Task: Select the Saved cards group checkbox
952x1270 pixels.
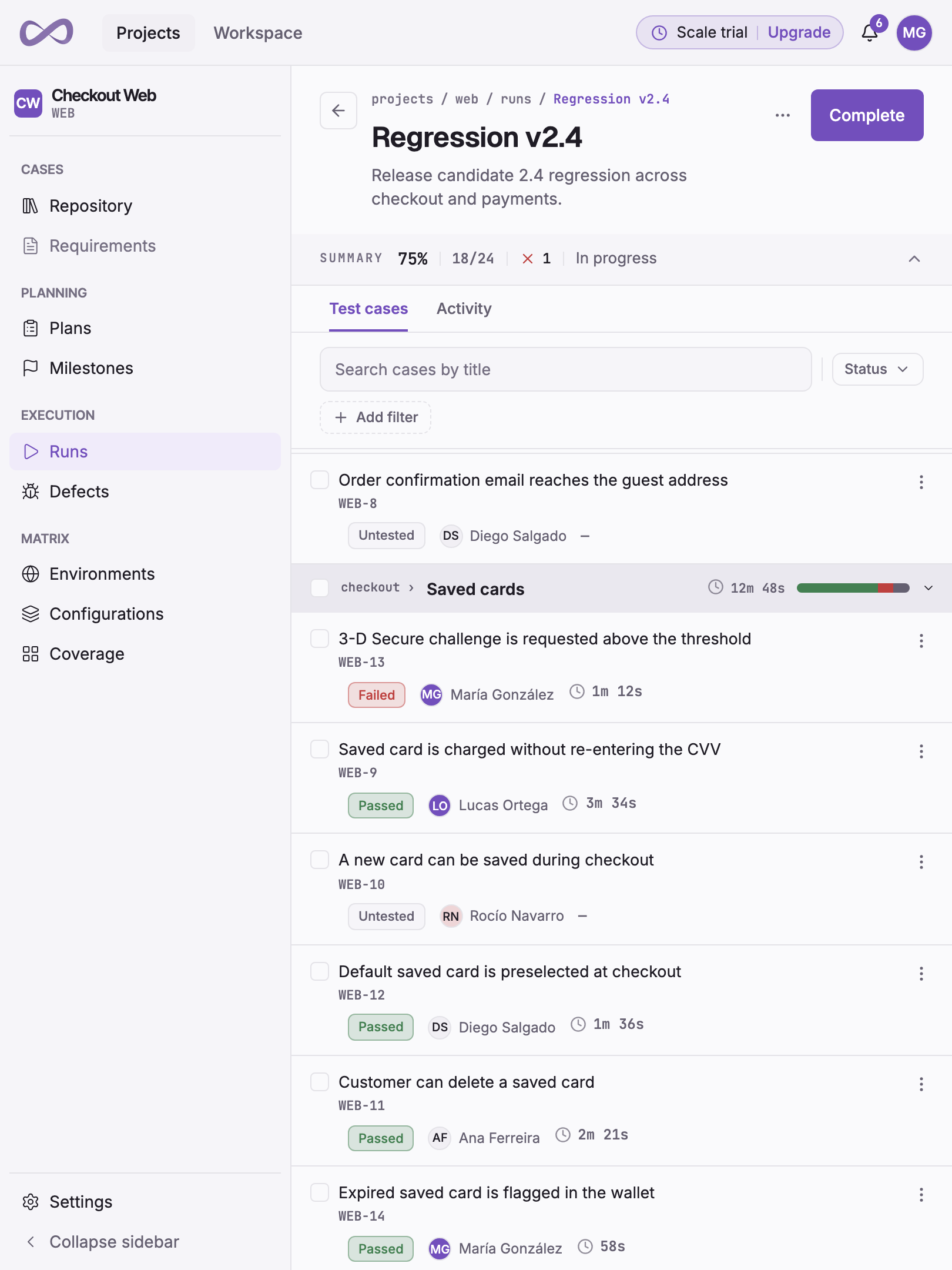Action: (x=320, y=588)
